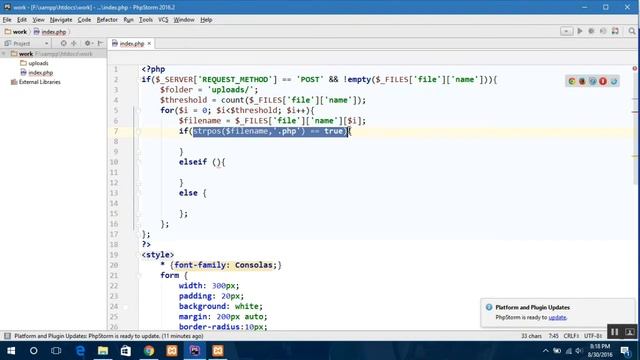Open the Navigate menu
Viewport: 640px width, 360px height.
(61, 20)
